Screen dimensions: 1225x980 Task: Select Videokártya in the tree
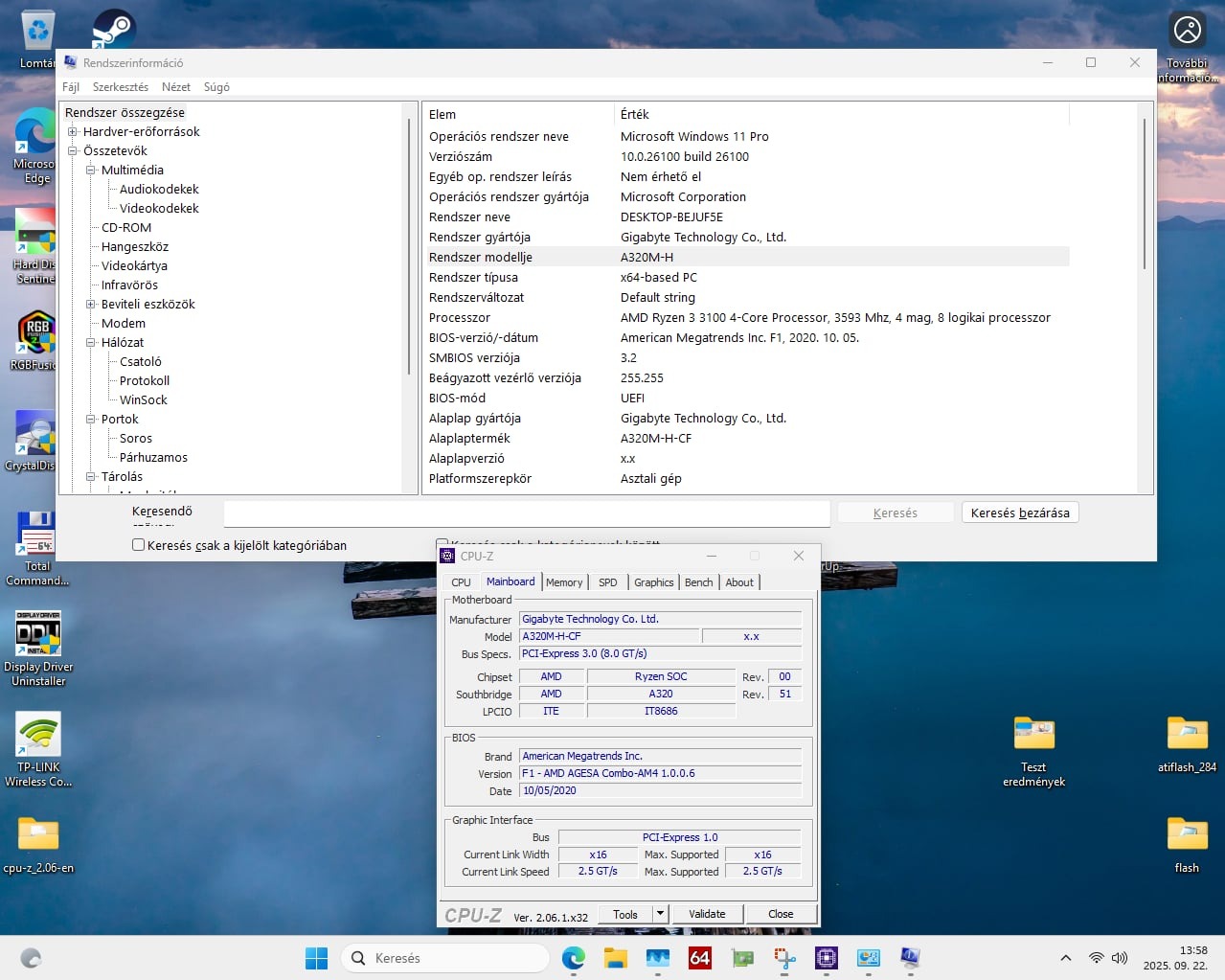pos(134,266)
